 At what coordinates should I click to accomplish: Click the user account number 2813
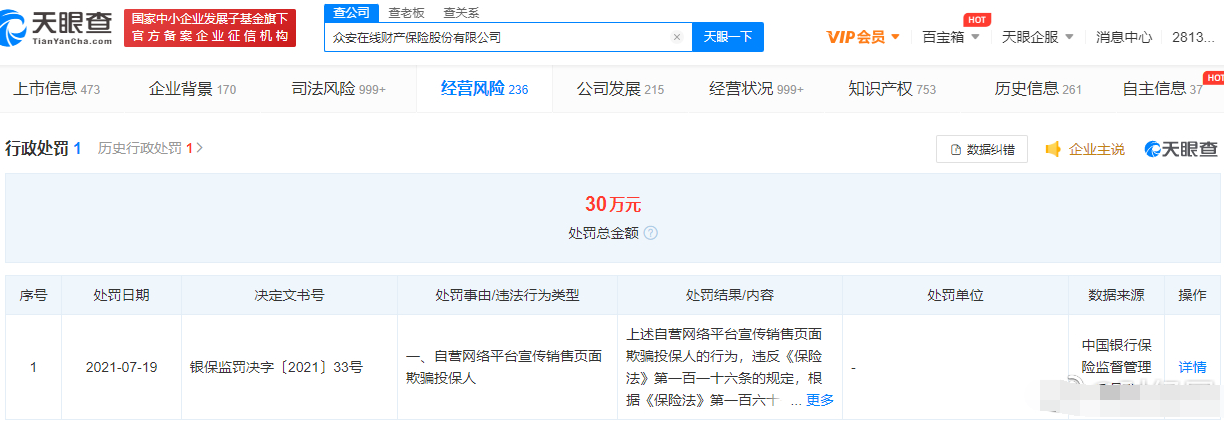(1192, 37)
